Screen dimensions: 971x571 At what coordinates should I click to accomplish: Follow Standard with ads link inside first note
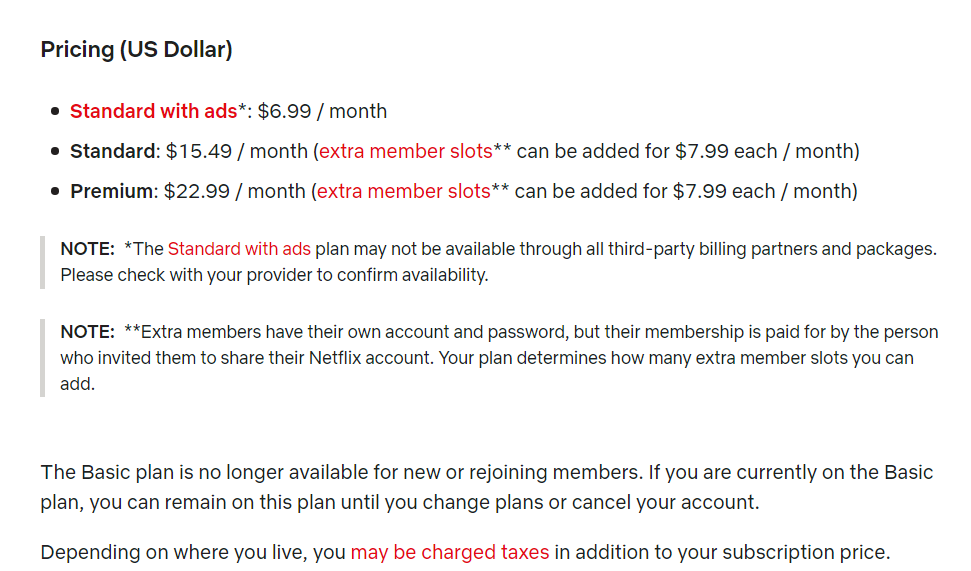tap(239, 249)
